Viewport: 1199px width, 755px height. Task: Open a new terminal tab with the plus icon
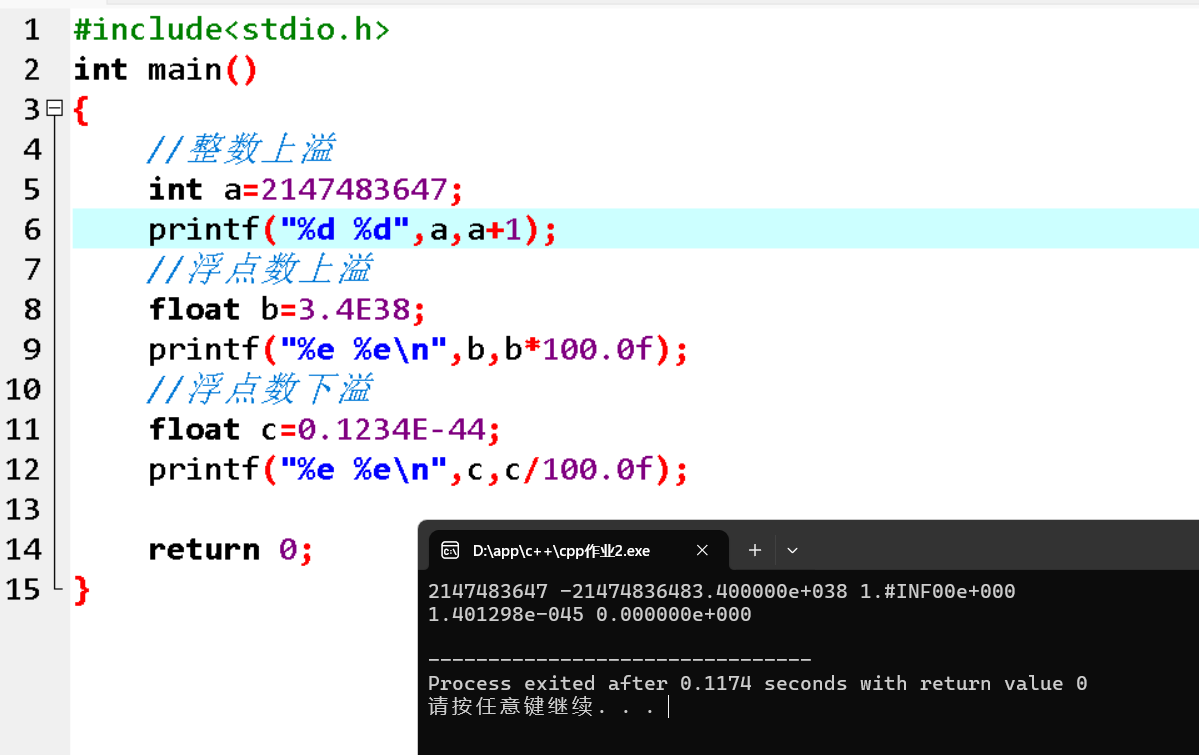point(754,549)
